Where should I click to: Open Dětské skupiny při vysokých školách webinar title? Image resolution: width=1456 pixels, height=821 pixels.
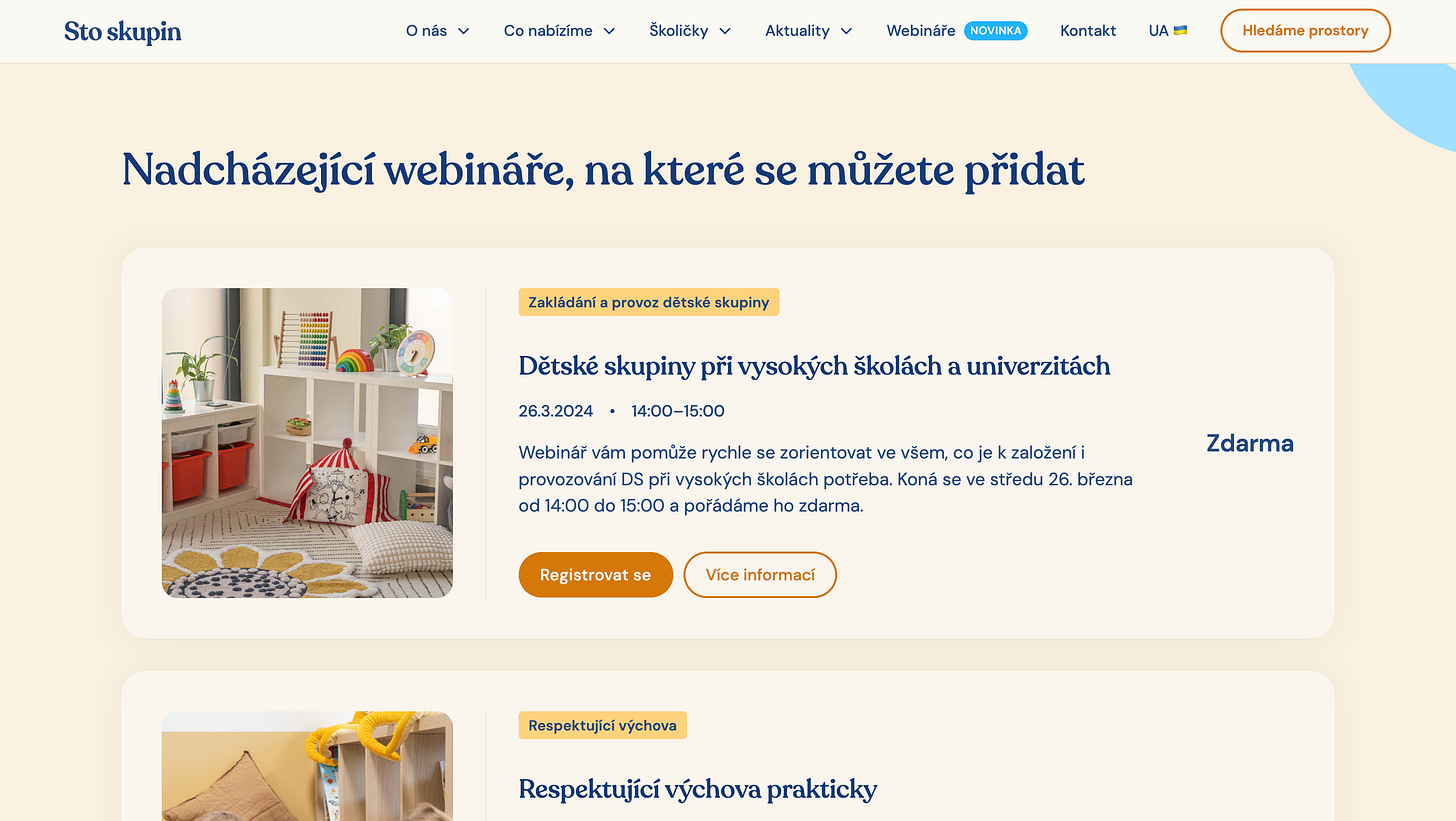[x=814, y=366]
